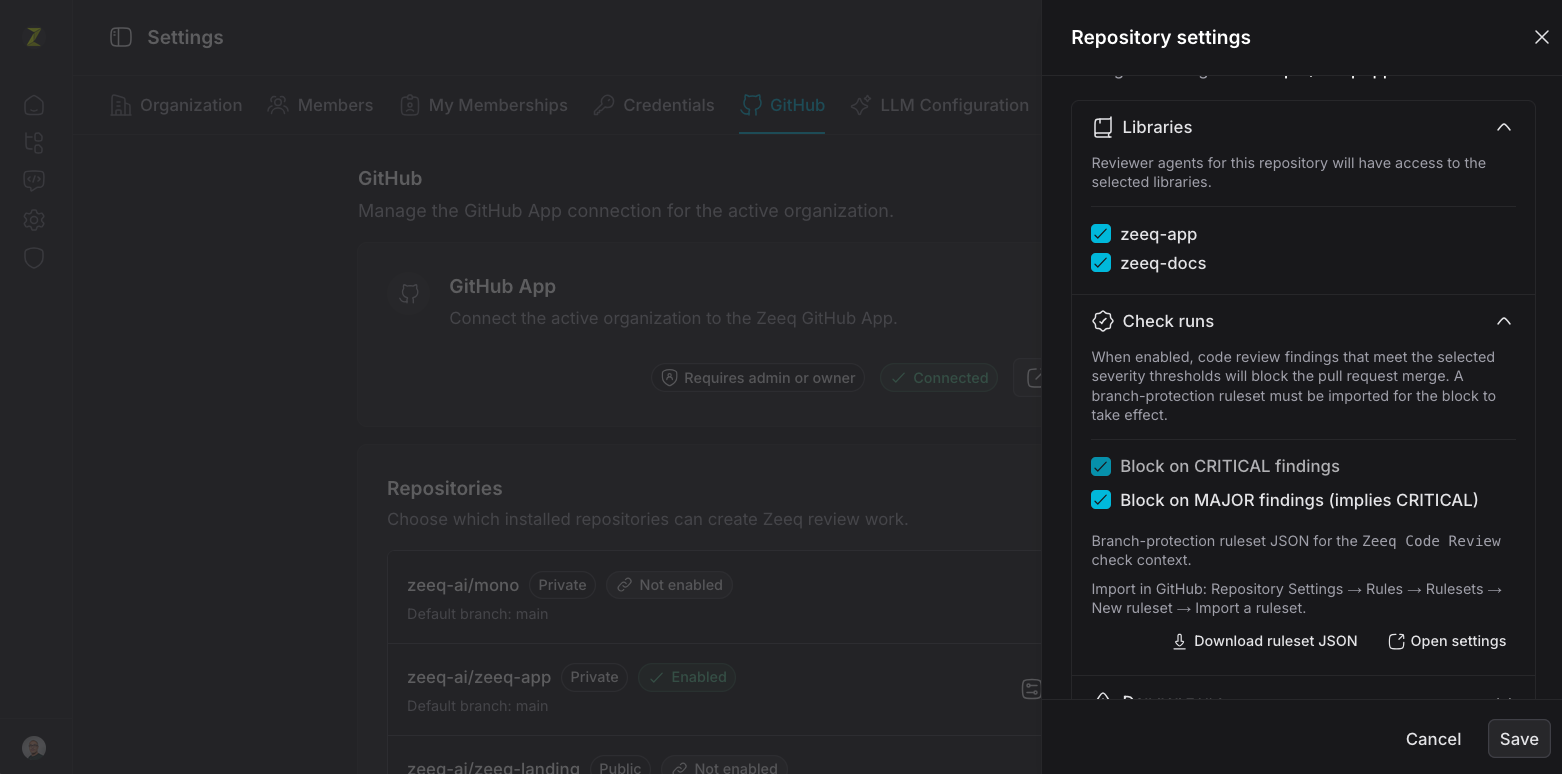
Task: Cancel repository settings changes
Action: [1433, 739]
